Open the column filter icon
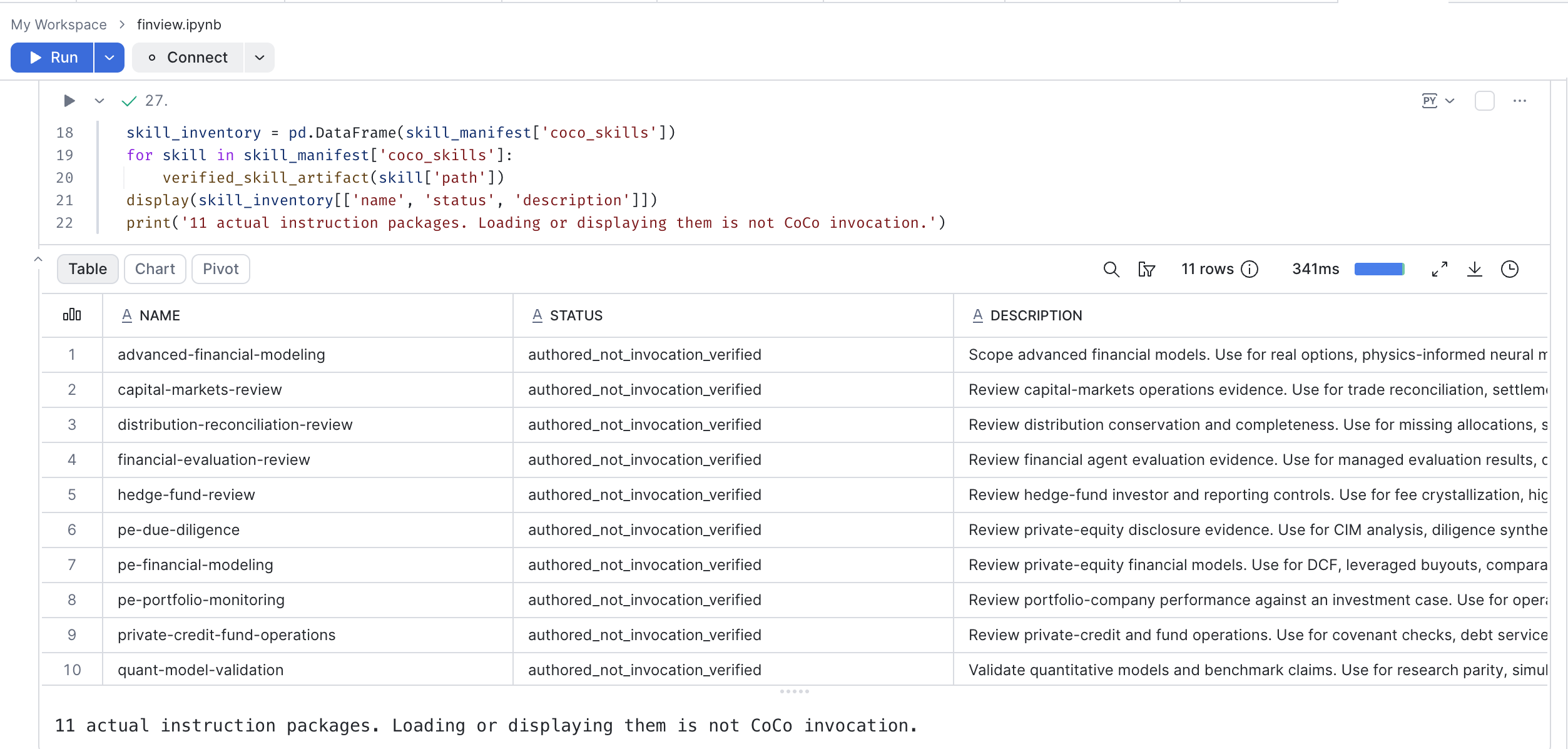The image size is (1568, 749). 1146,269
